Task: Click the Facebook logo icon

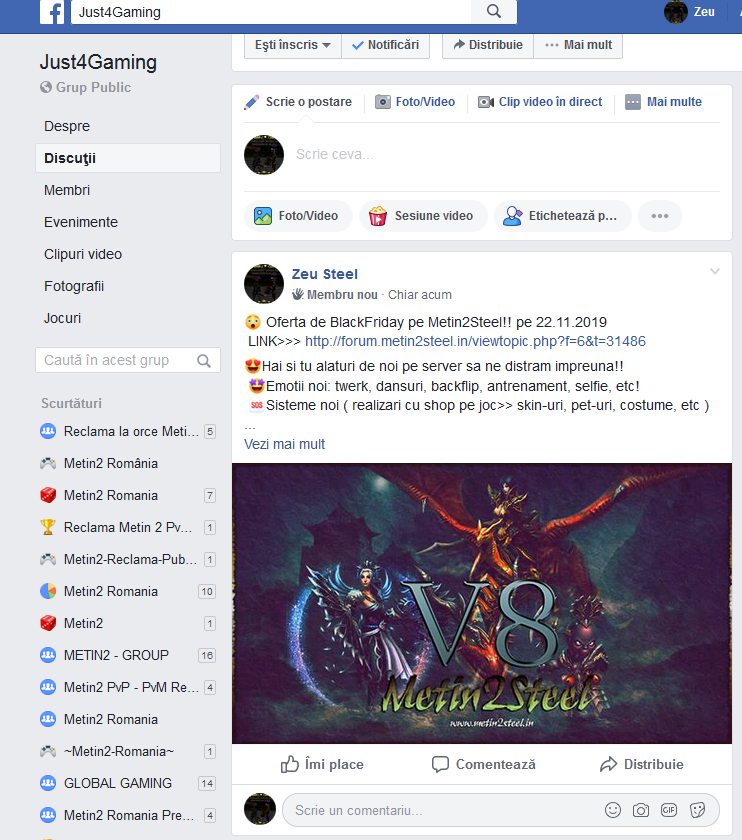Action: [53, 12]
